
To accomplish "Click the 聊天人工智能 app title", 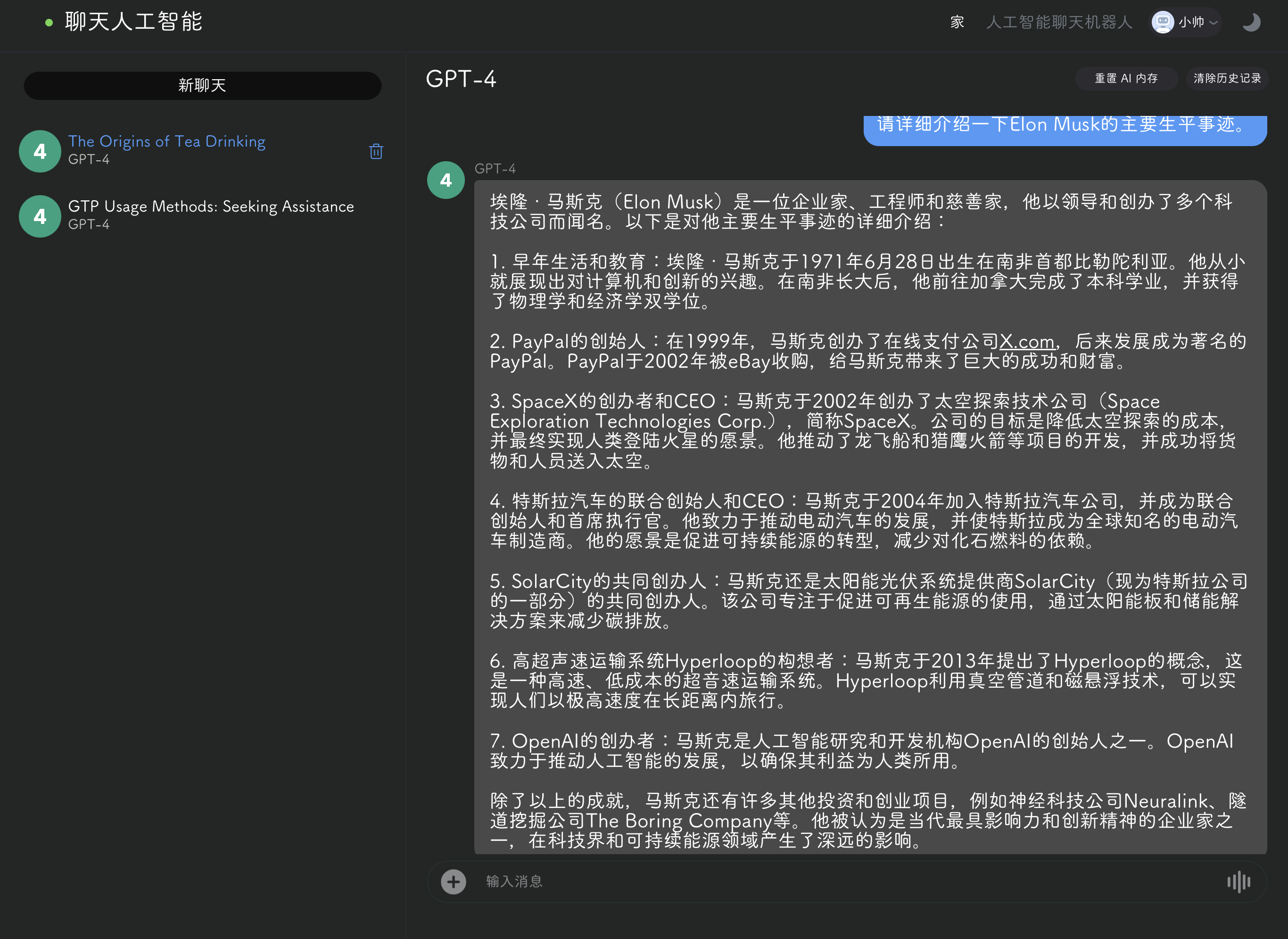I will click(x=133, y=22).
